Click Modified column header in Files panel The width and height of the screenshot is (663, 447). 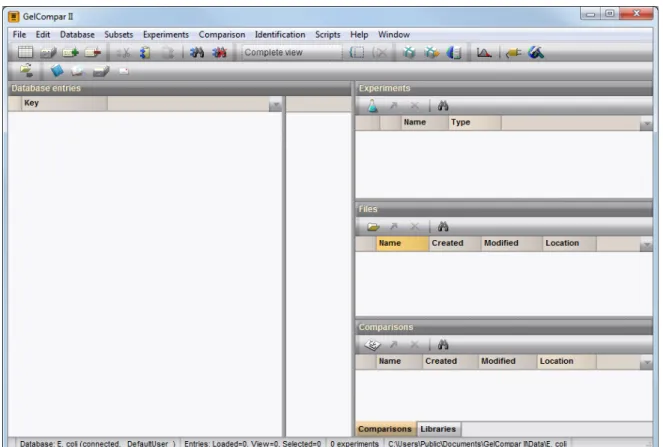click(x=512, y=243)
